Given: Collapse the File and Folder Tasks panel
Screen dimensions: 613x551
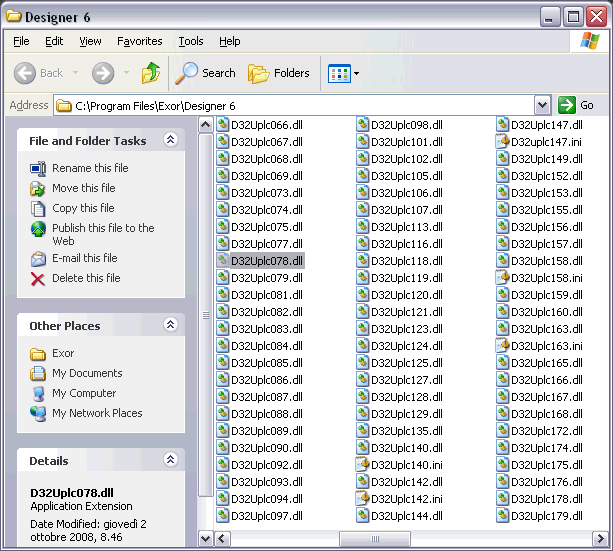Looking at the screenshot, I should tap(170, 140).
